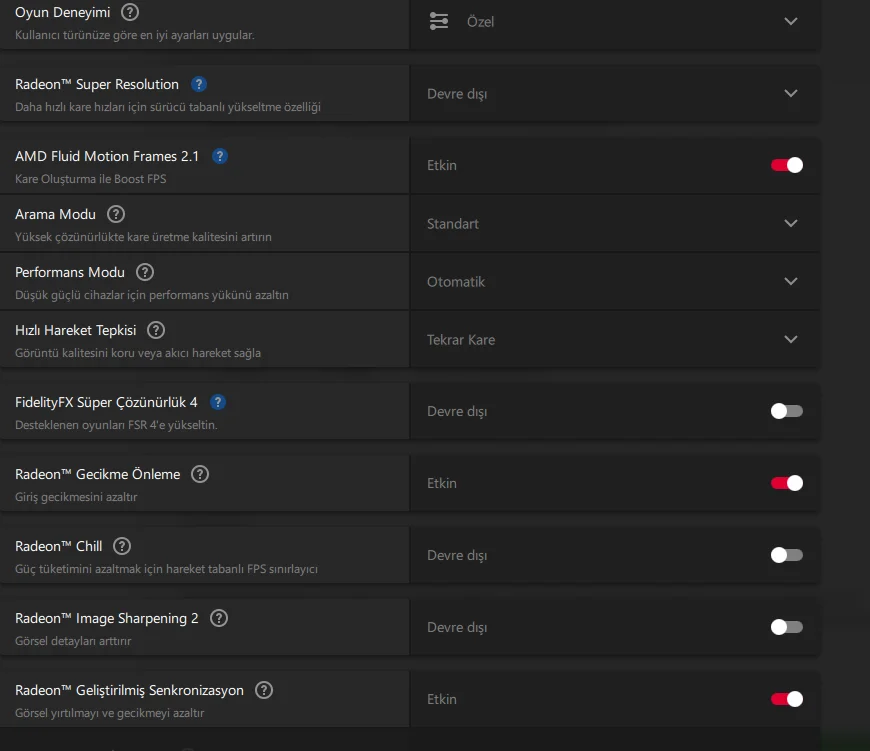Show Radeon Super Resolution help tooltip
870x751 pixels.
click(x=199, y=84)
